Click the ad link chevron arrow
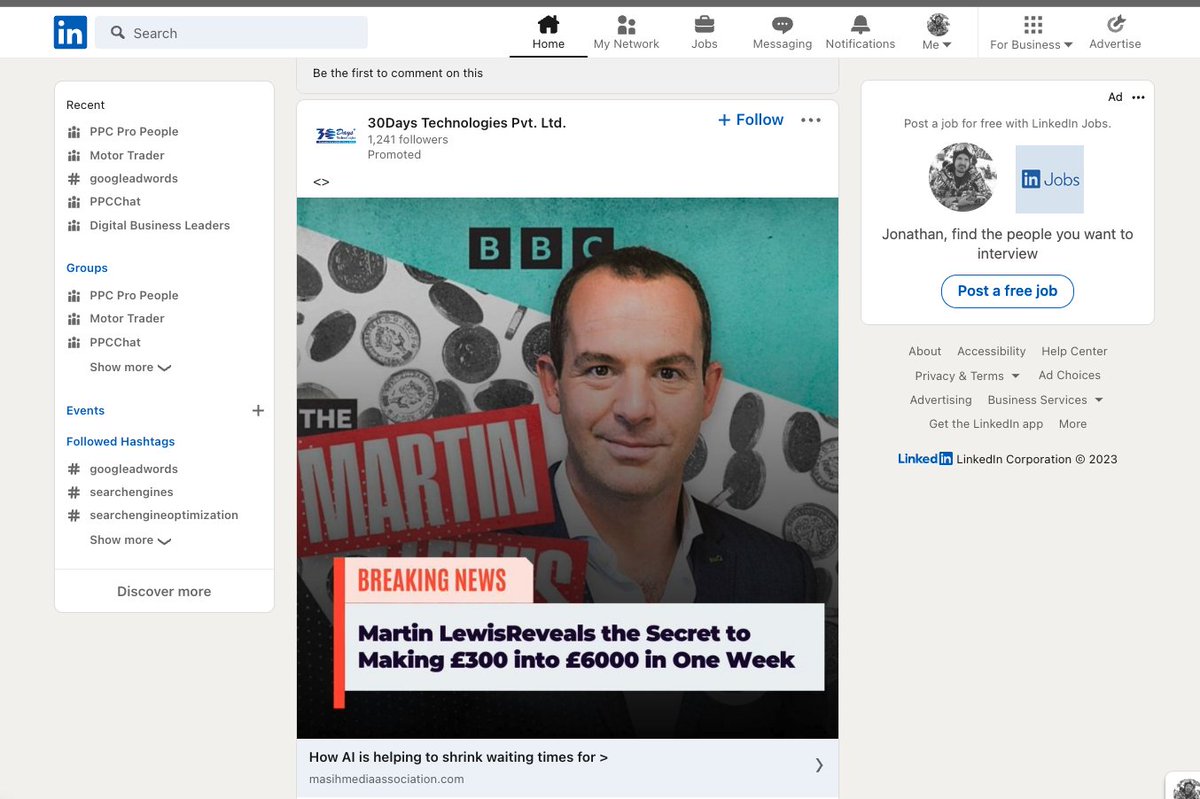Screen dimensions: 1200x799 (819, 765)
